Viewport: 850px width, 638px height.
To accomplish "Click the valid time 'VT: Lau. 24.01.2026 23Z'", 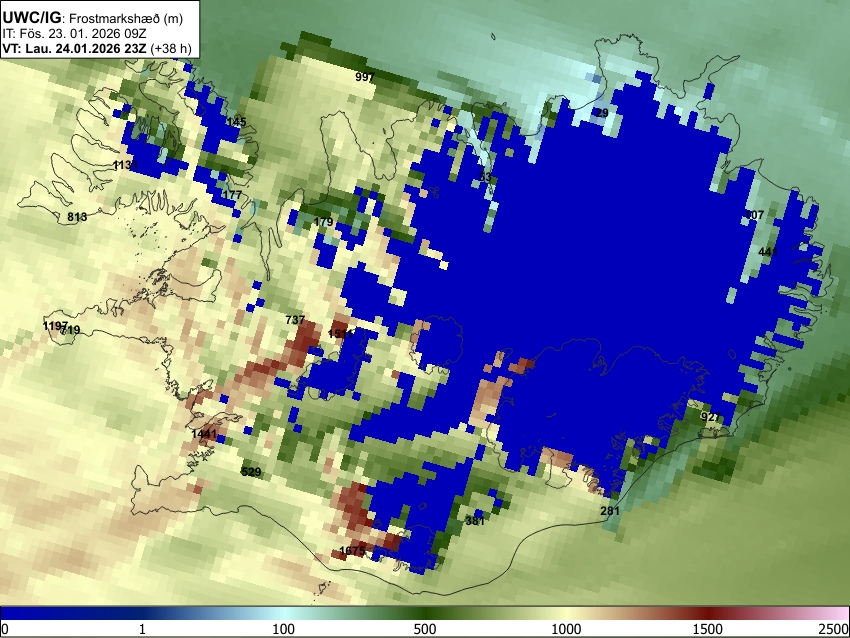I will pyautogui.click(x=74, y=48).
